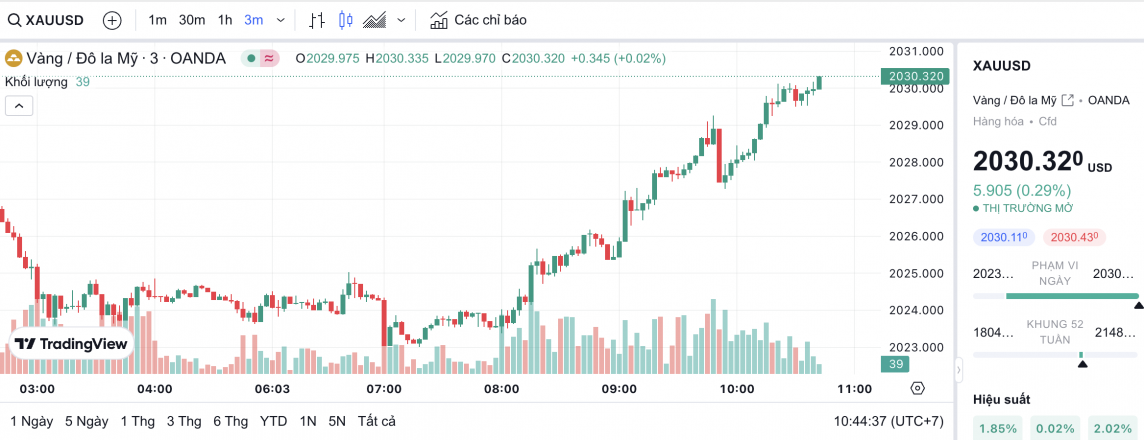The image size is (1144, 440).
Task: Select the candlestick chart style icon
Action: [x=346, y=20]
